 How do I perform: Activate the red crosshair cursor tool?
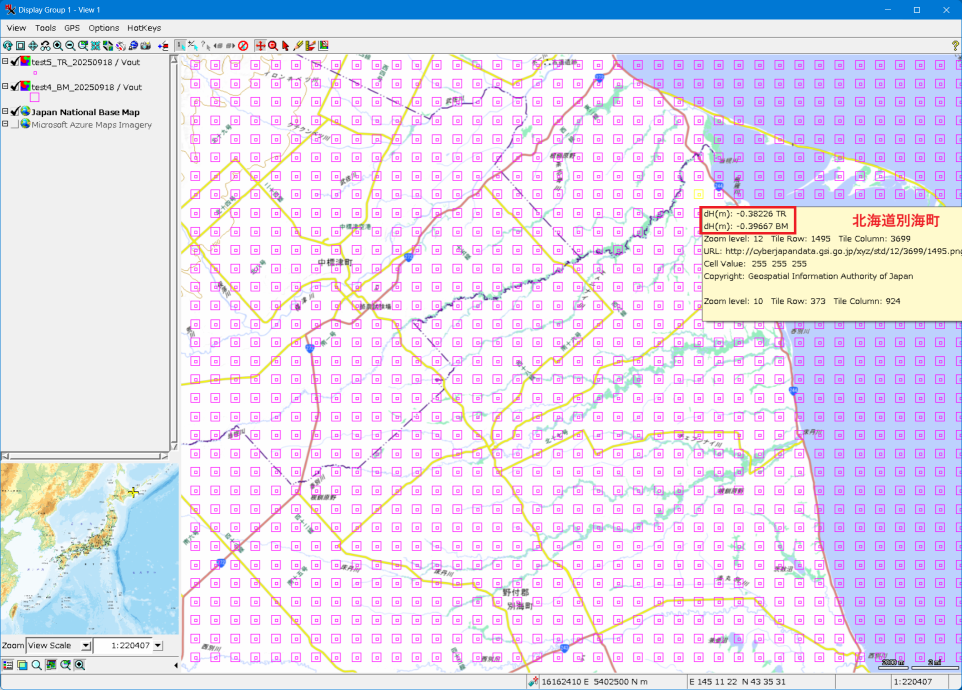[260, 45]
